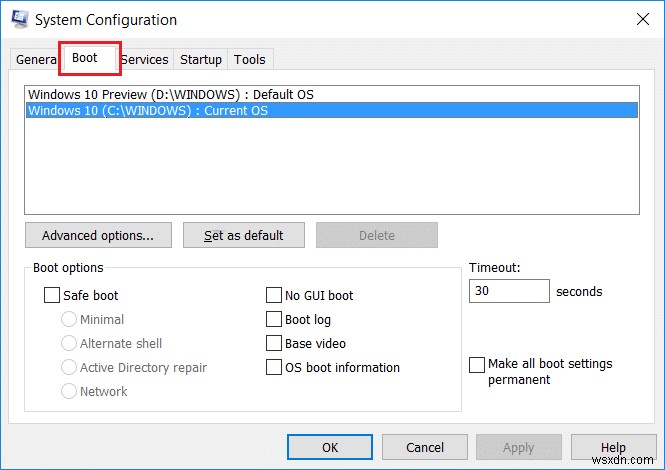Toggle the Base video checkbox
The image size is (665, 470).
[x=274, y=344]
